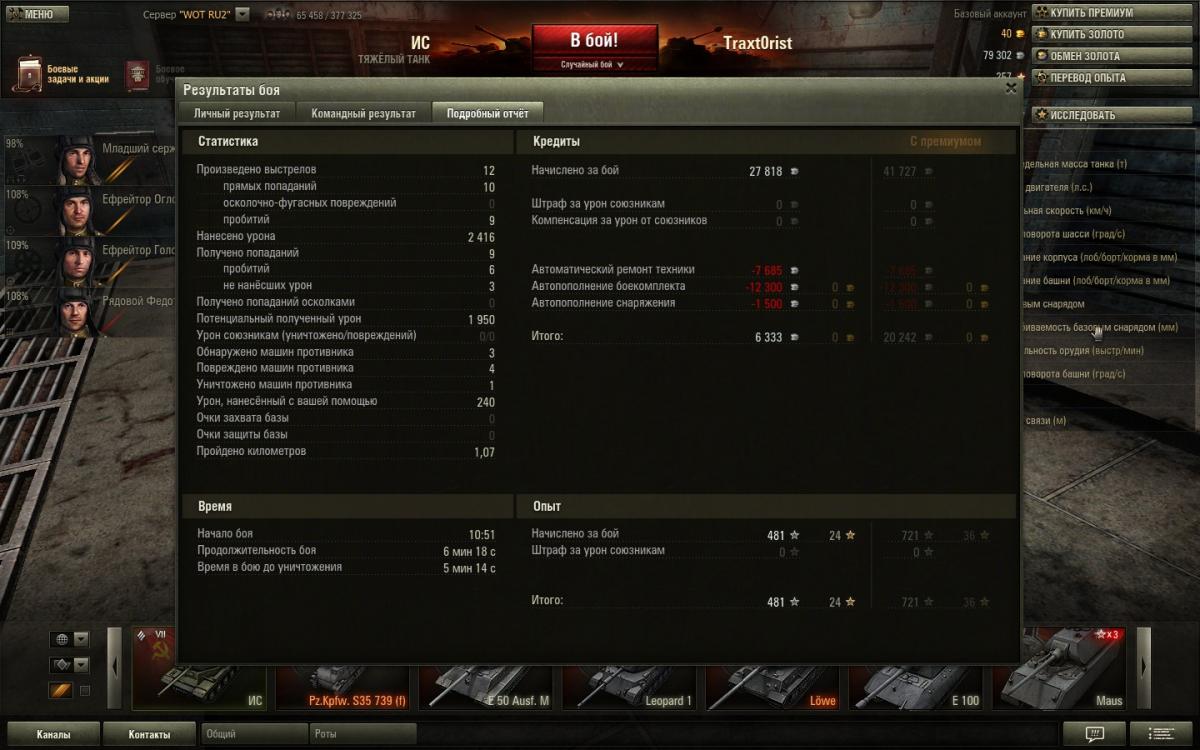Switch to the Командный результат tab
1200x750 pixels.
(363, 113)
